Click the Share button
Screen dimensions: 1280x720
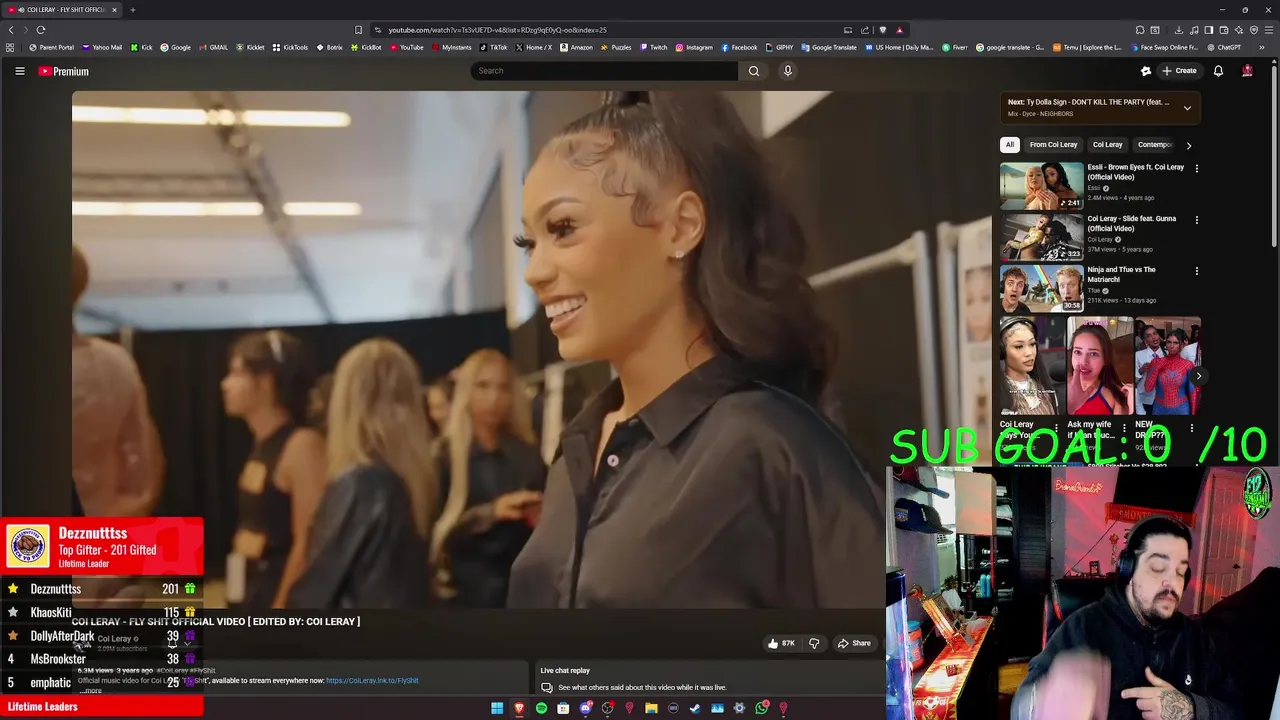(x=854, y=643)
